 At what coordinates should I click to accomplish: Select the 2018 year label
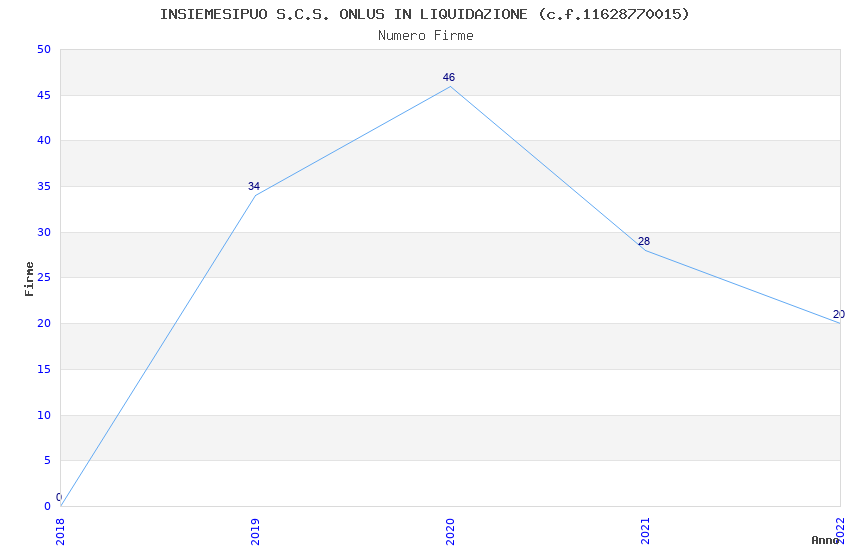[x=60, y=531]
